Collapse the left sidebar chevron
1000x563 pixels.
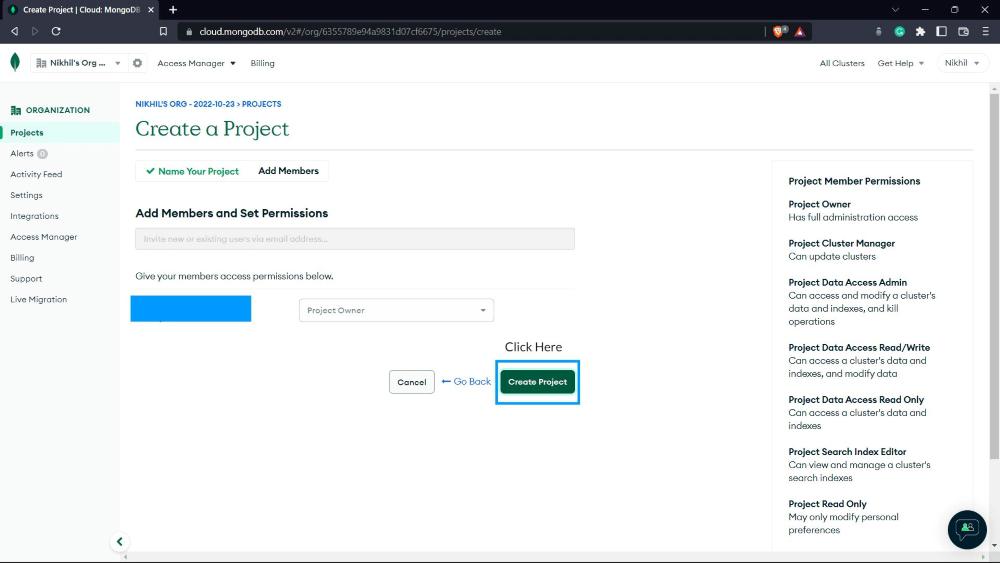pos(119,541)
